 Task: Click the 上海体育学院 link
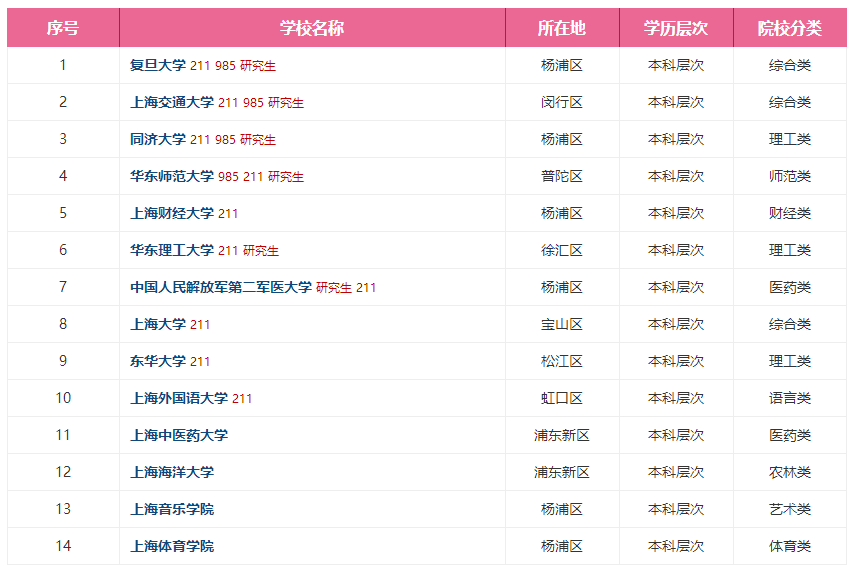(171, 546)
